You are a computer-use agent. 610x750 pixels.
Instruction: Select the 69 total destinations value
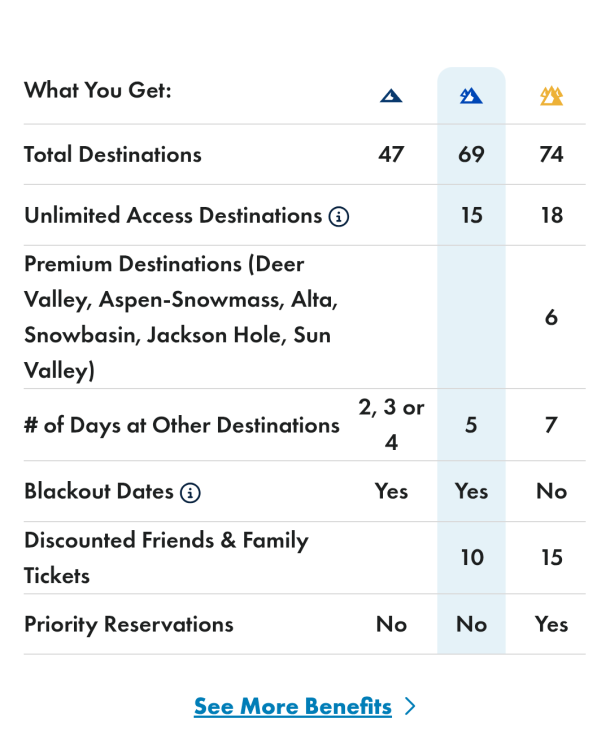471,154
